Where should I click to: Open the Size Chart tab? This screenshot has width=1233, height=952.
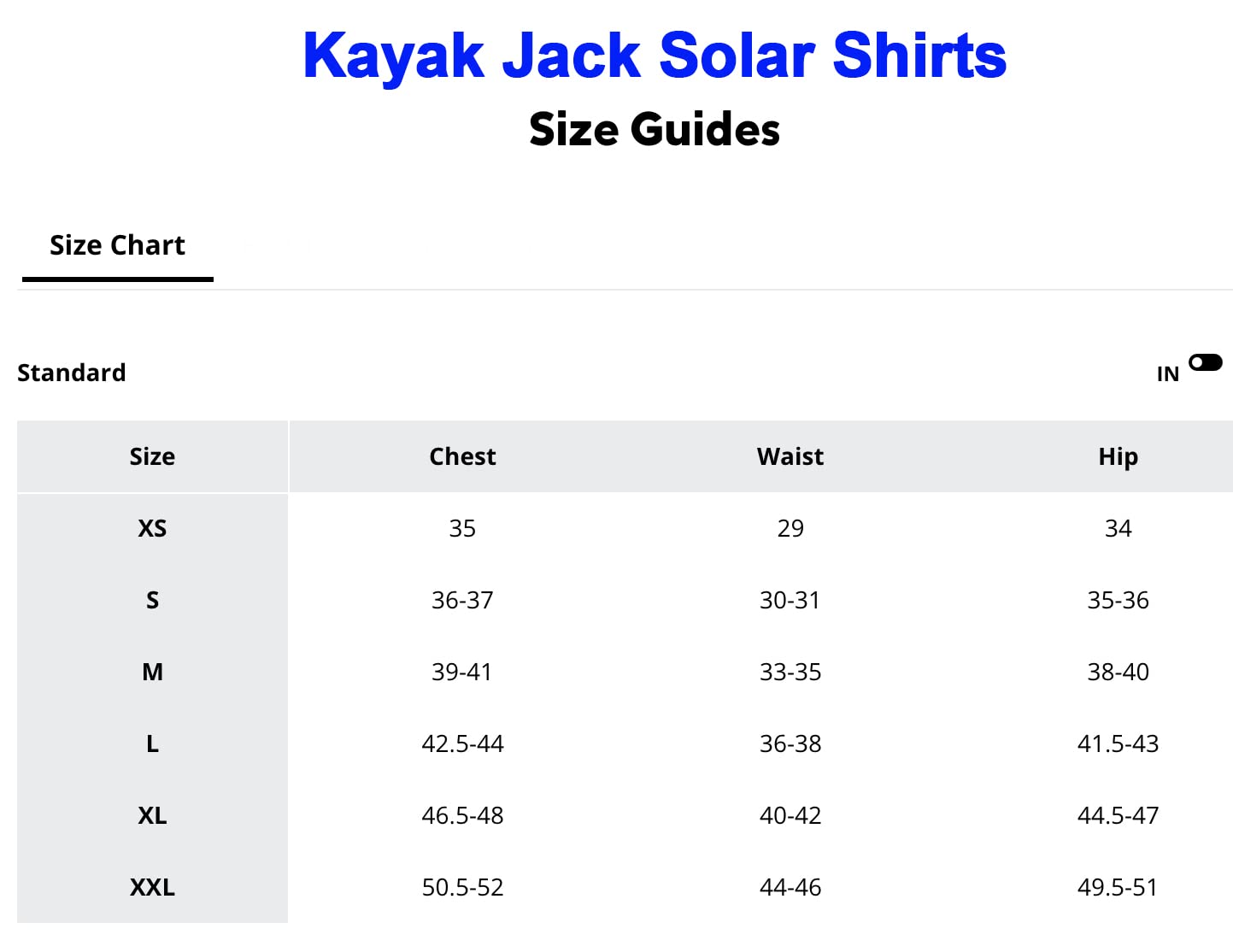coord(117,246)
